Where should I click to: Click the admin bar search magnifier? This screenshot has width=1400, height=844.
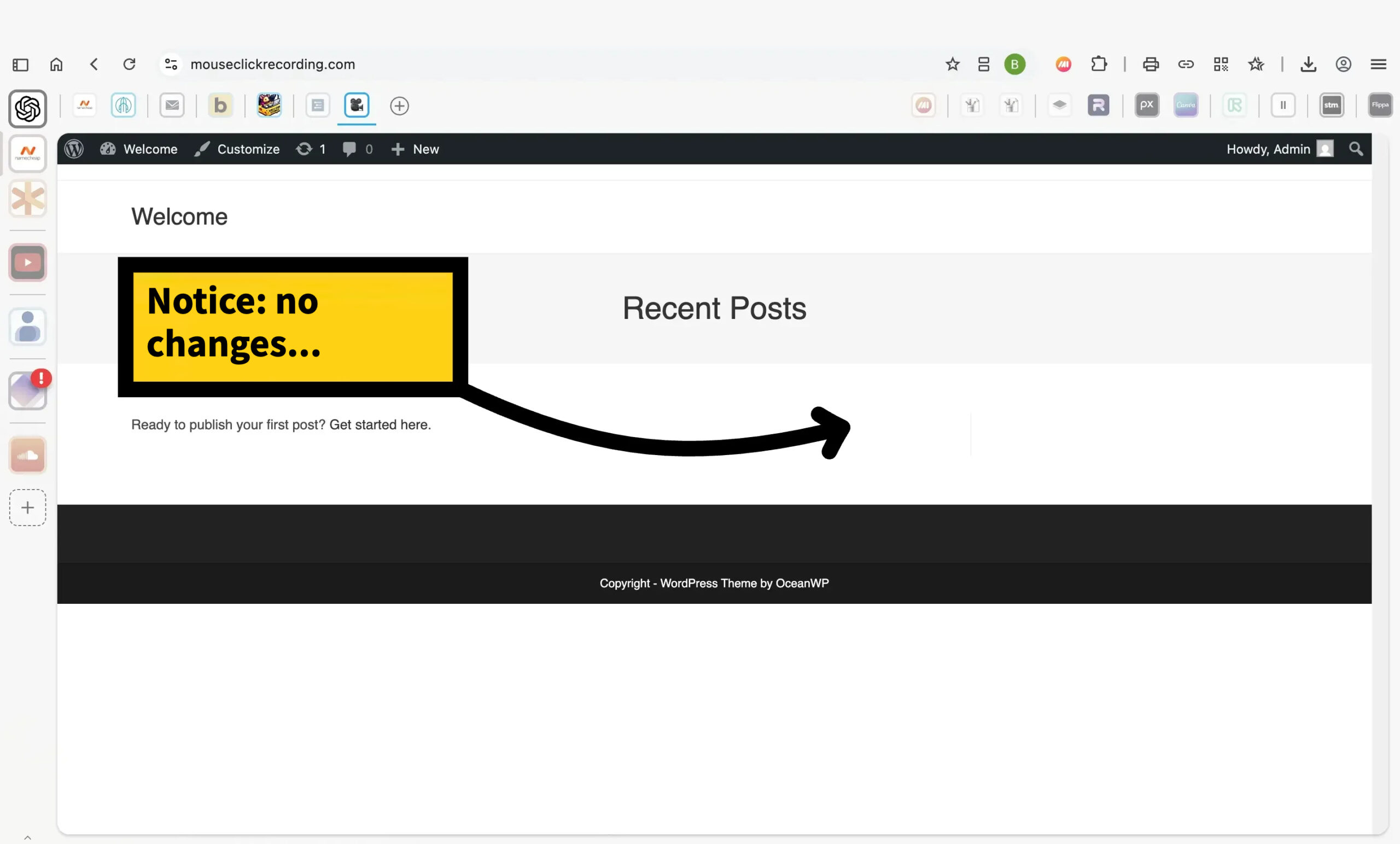(1356, 149)
